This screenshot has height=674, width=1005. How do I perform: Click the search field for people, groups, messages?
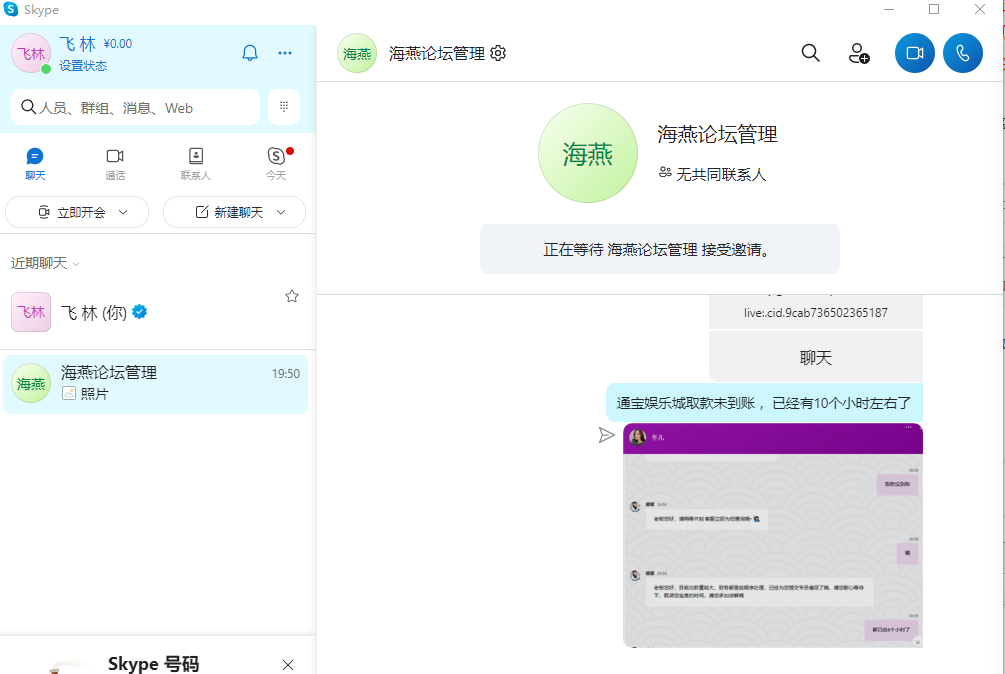click(135, 107)
